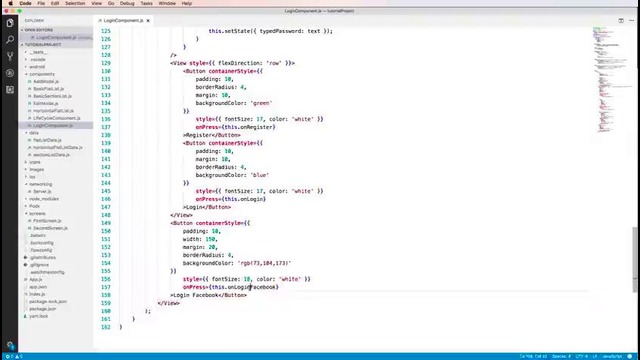
Task: Collapse the TUTORIALPROJECT section
Action: [x=42, y=44]
